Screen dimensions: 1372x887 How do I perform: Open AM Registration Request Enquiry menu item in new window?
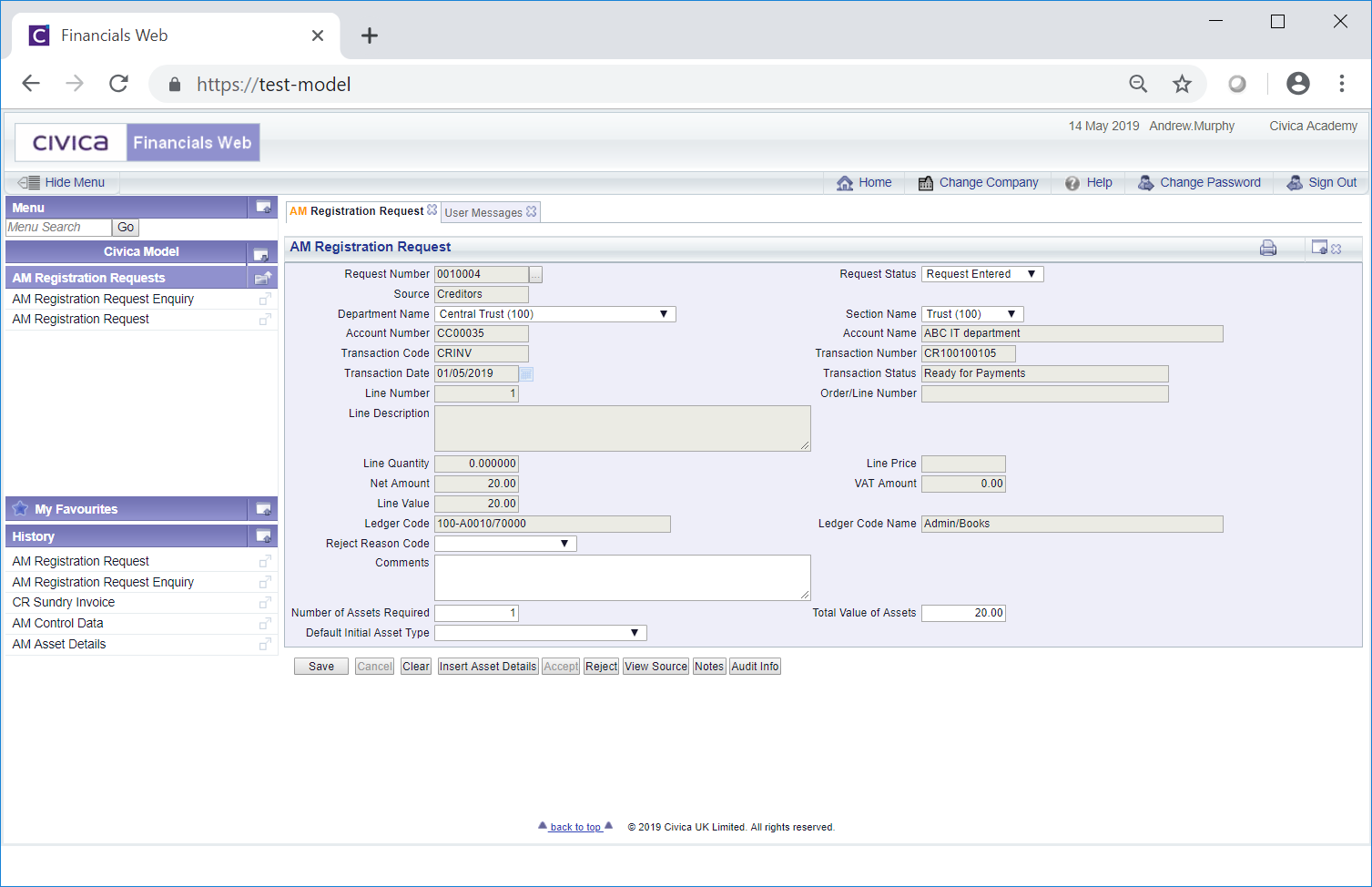point(265,299)
